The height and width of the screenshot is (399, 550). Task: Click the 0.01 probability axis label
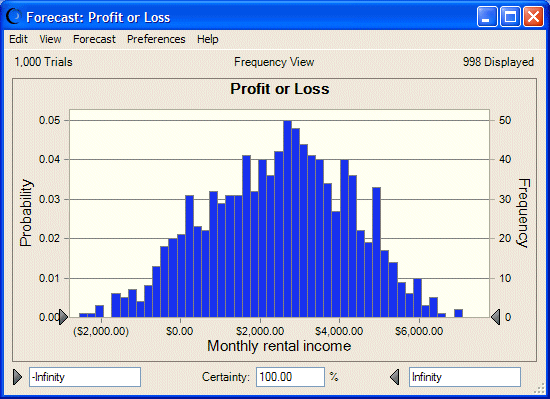[x=49, y=278]
